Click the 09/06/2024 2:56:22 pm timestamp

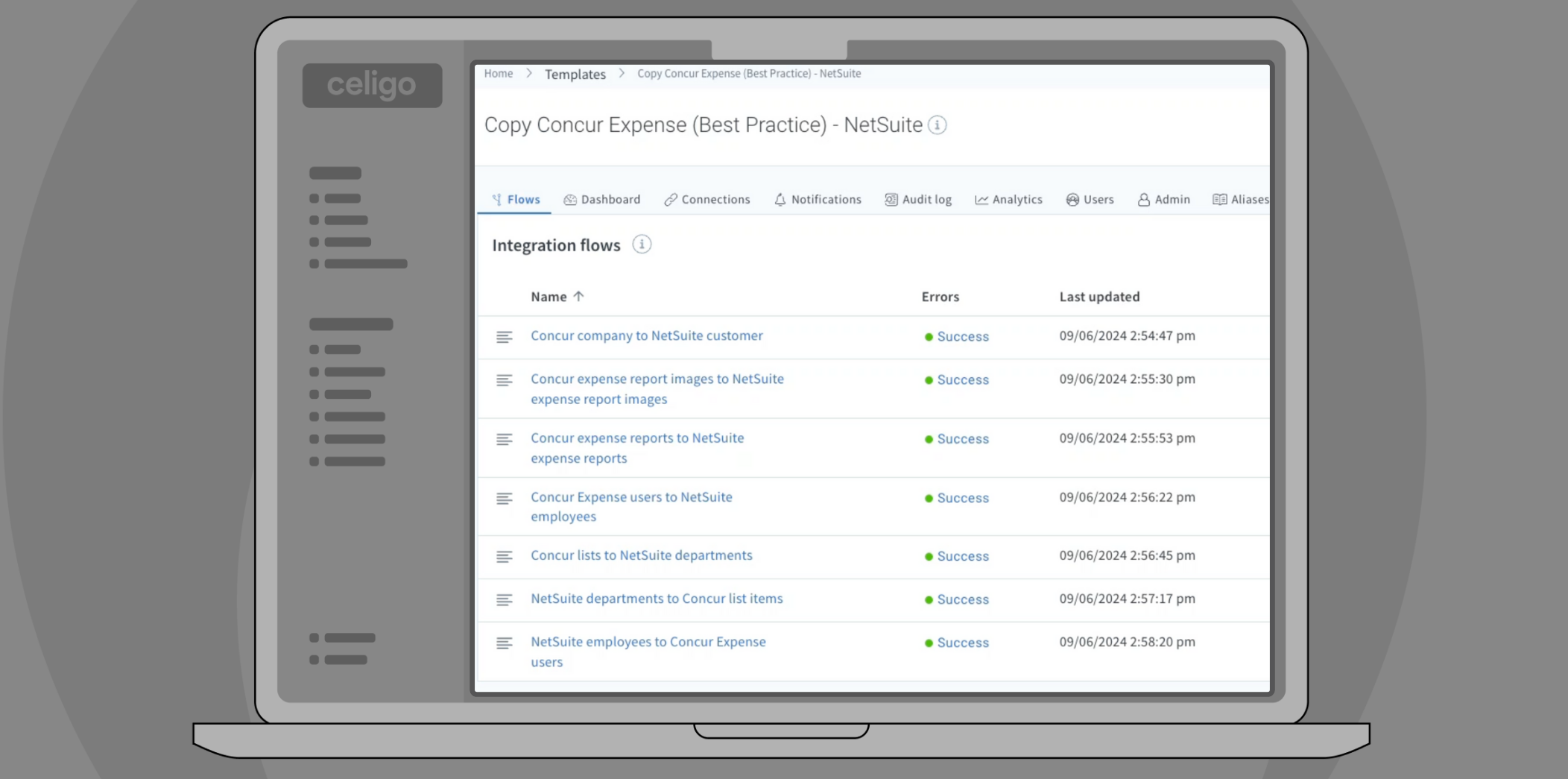[x=1127, y=496]
